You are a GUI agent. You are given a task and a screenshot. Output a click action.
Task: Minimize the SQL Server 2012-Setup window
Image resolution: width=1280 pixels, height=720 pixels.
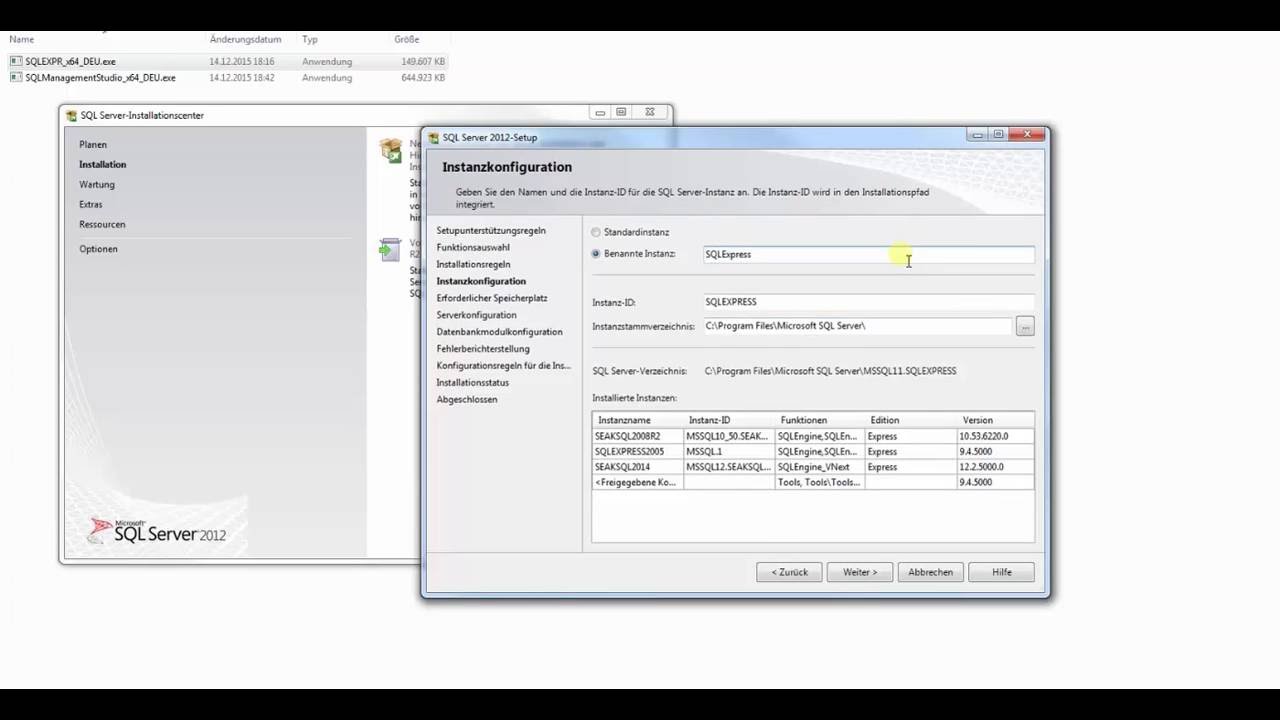[977, 134]
